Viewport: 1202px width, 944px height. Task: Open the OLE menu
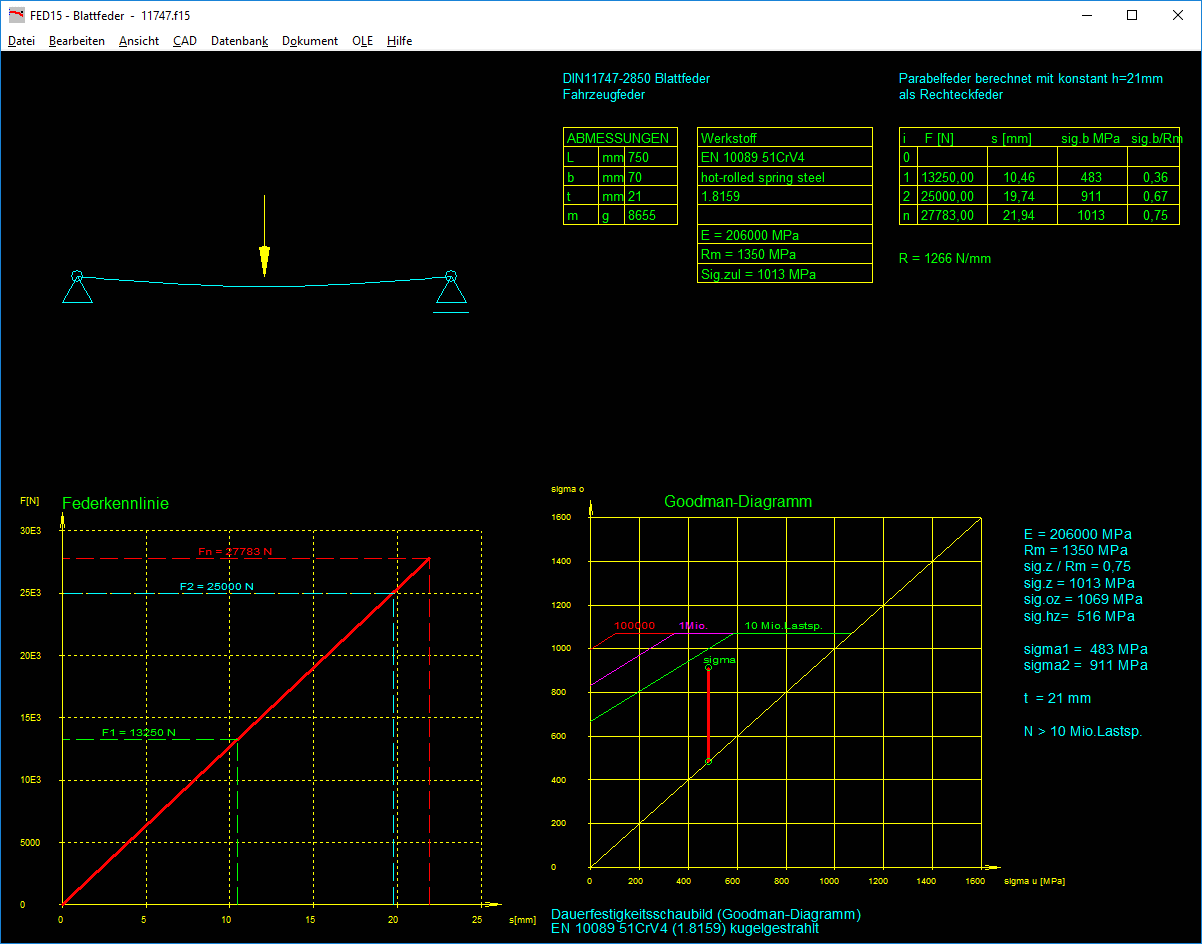pos(362,41)
